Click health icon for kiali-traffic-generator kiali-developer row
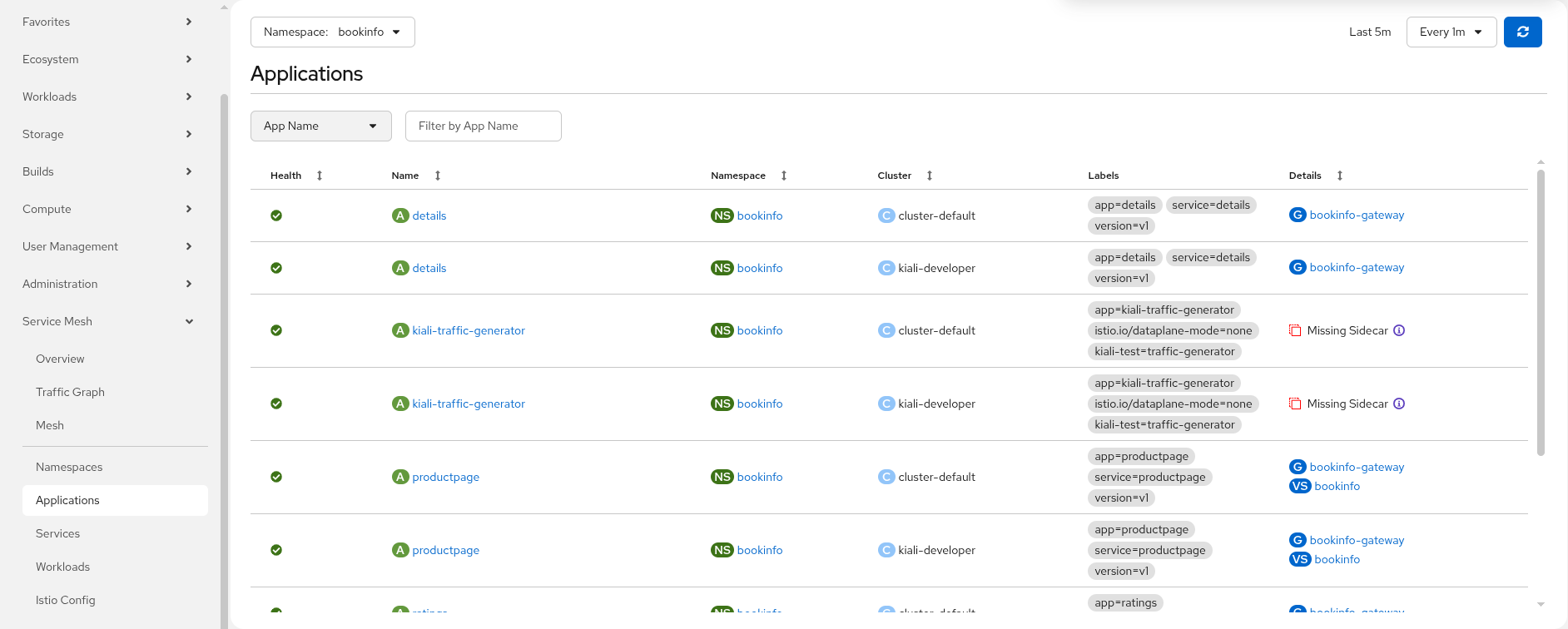 point(276,404)
